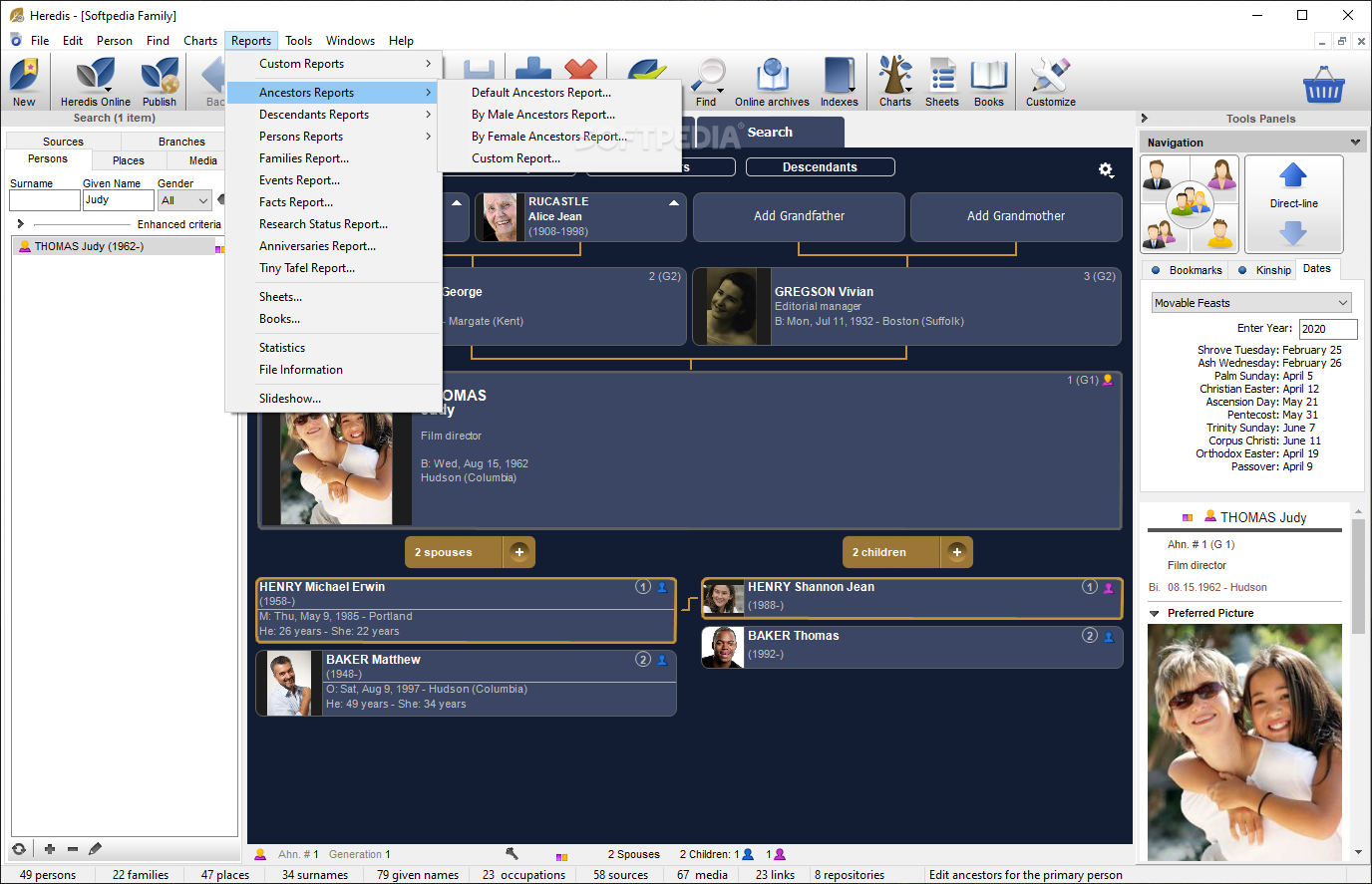Click the Surname input field
Viewport: 1372px width, 884px height.
(45, 200)
